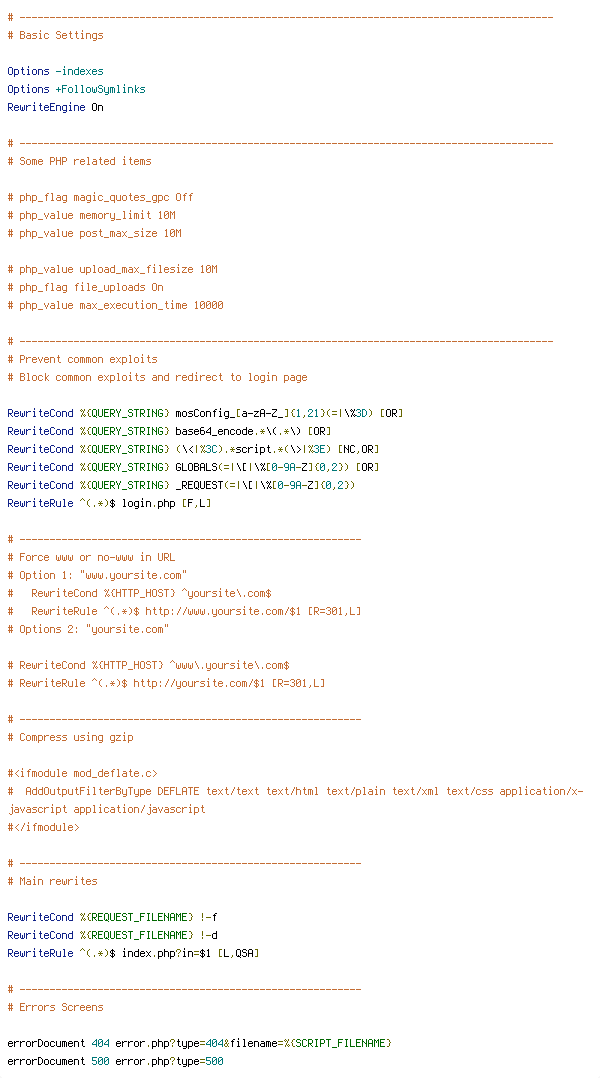Click the 'php_value max_execution_time 10000' line
This screenshot has height=1078, width=600.
115,305
